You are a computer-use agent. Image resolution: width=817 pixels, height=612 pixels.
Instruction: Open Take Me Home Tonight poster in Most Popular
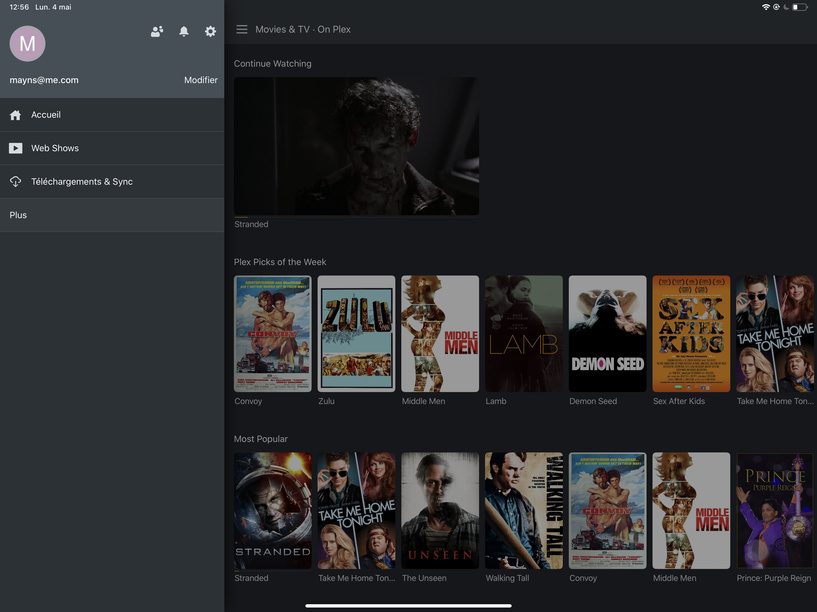tap(356, 510)
